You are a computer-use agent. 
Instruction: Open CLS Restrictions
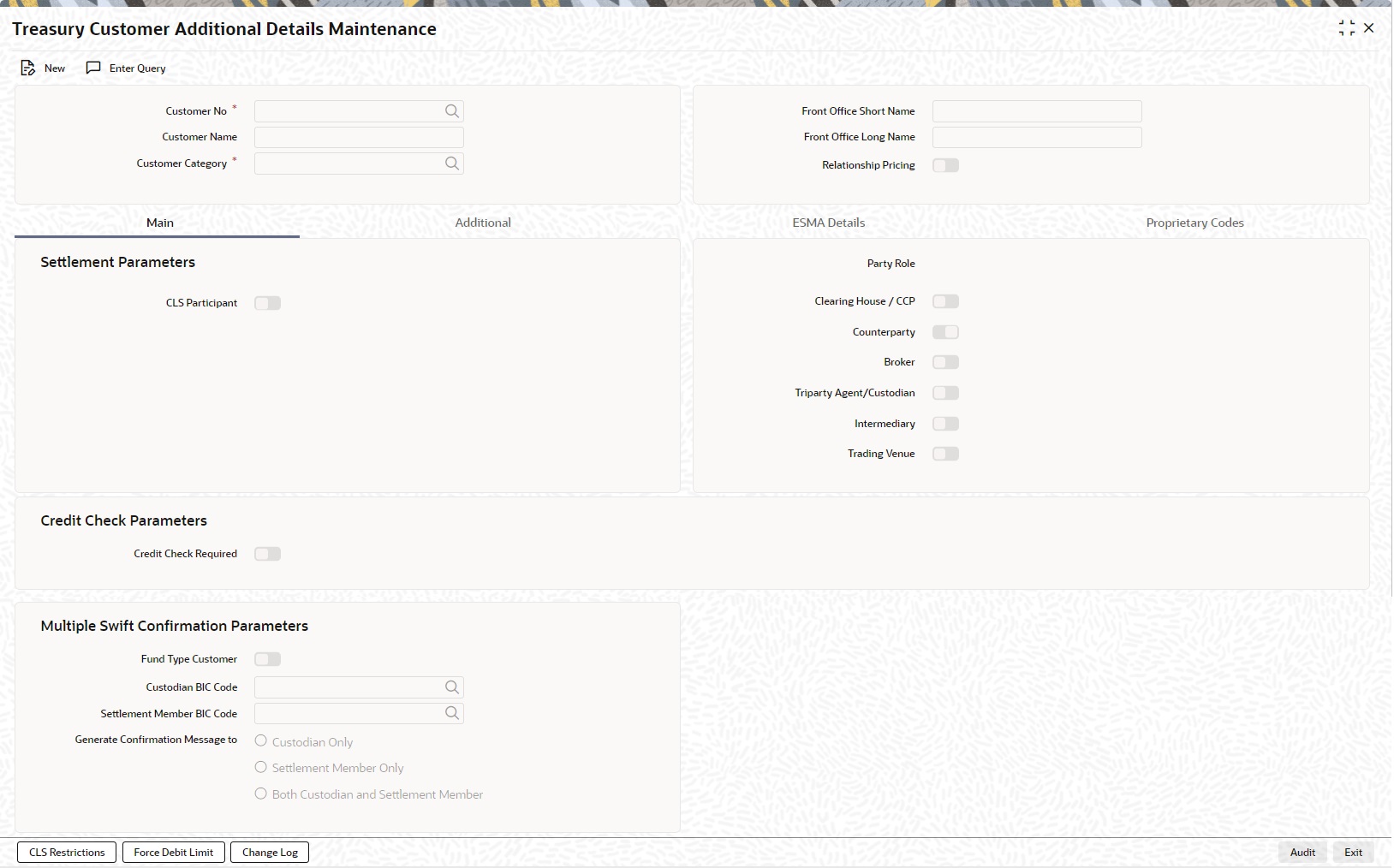[x=67, y=853]
